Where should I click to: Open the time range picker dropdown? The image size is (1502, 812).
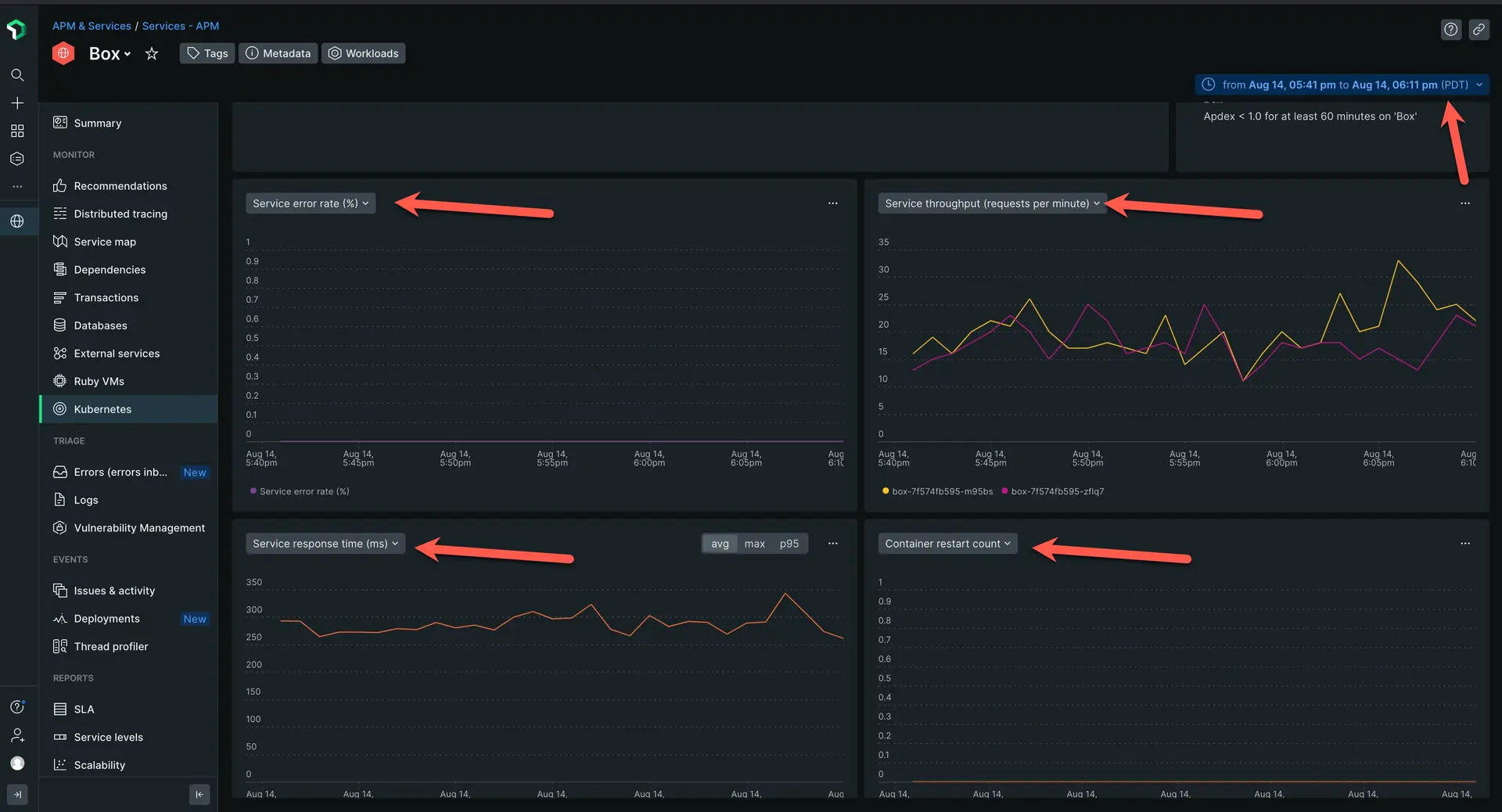(1342, 84)
